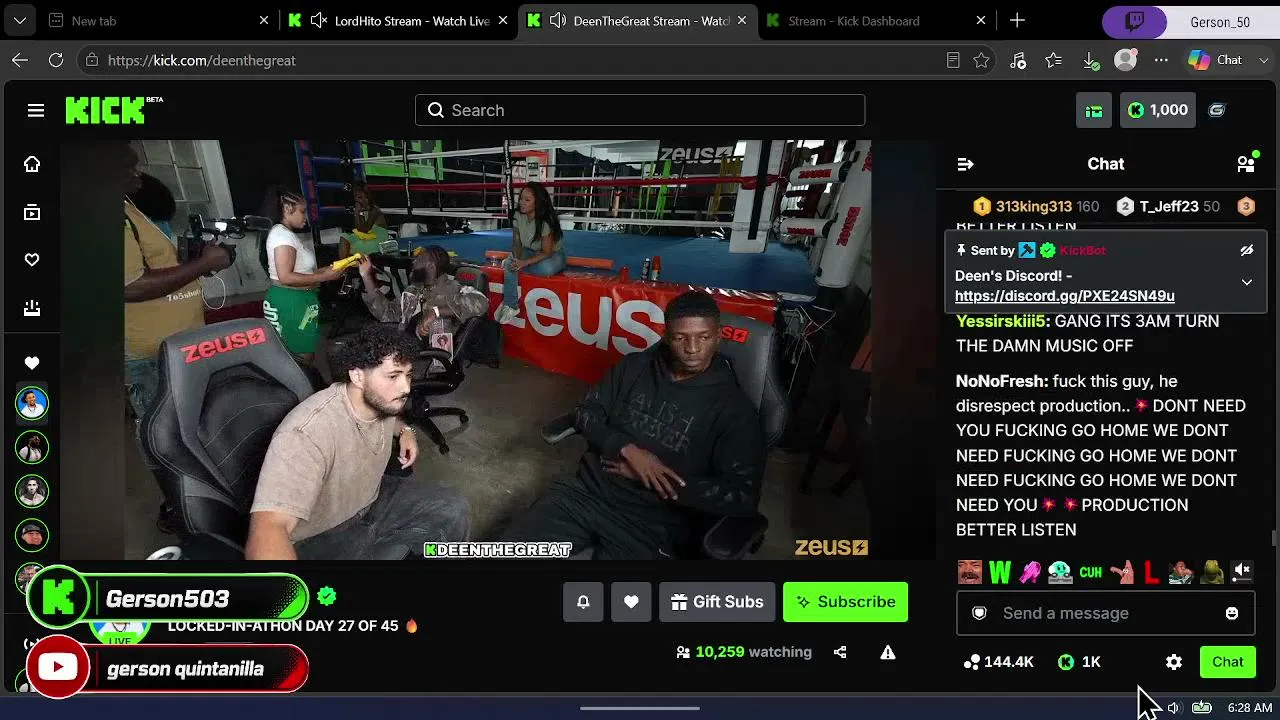
Task: Unmute the LordHito Stream tab audio
Action: (319, 20)
